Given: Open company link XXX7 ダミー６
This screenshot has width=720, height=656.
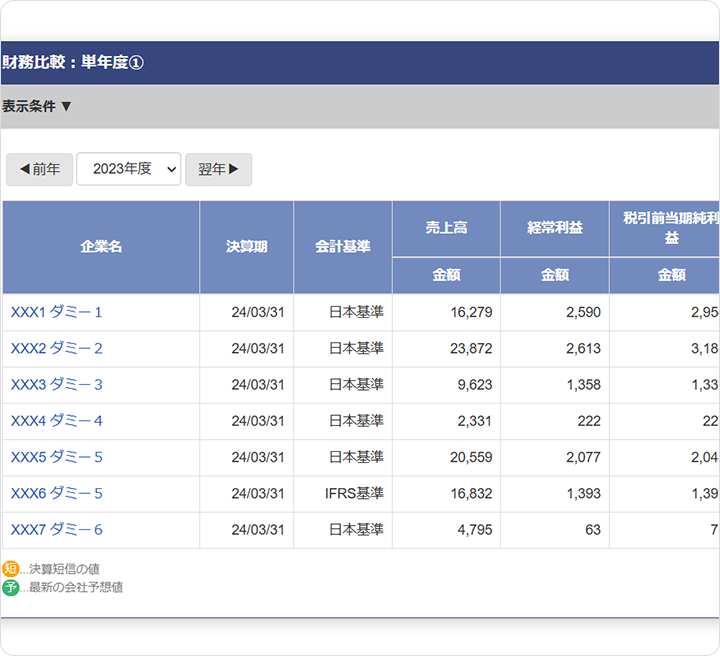Looking at the screenshot, I should point(57,530).
